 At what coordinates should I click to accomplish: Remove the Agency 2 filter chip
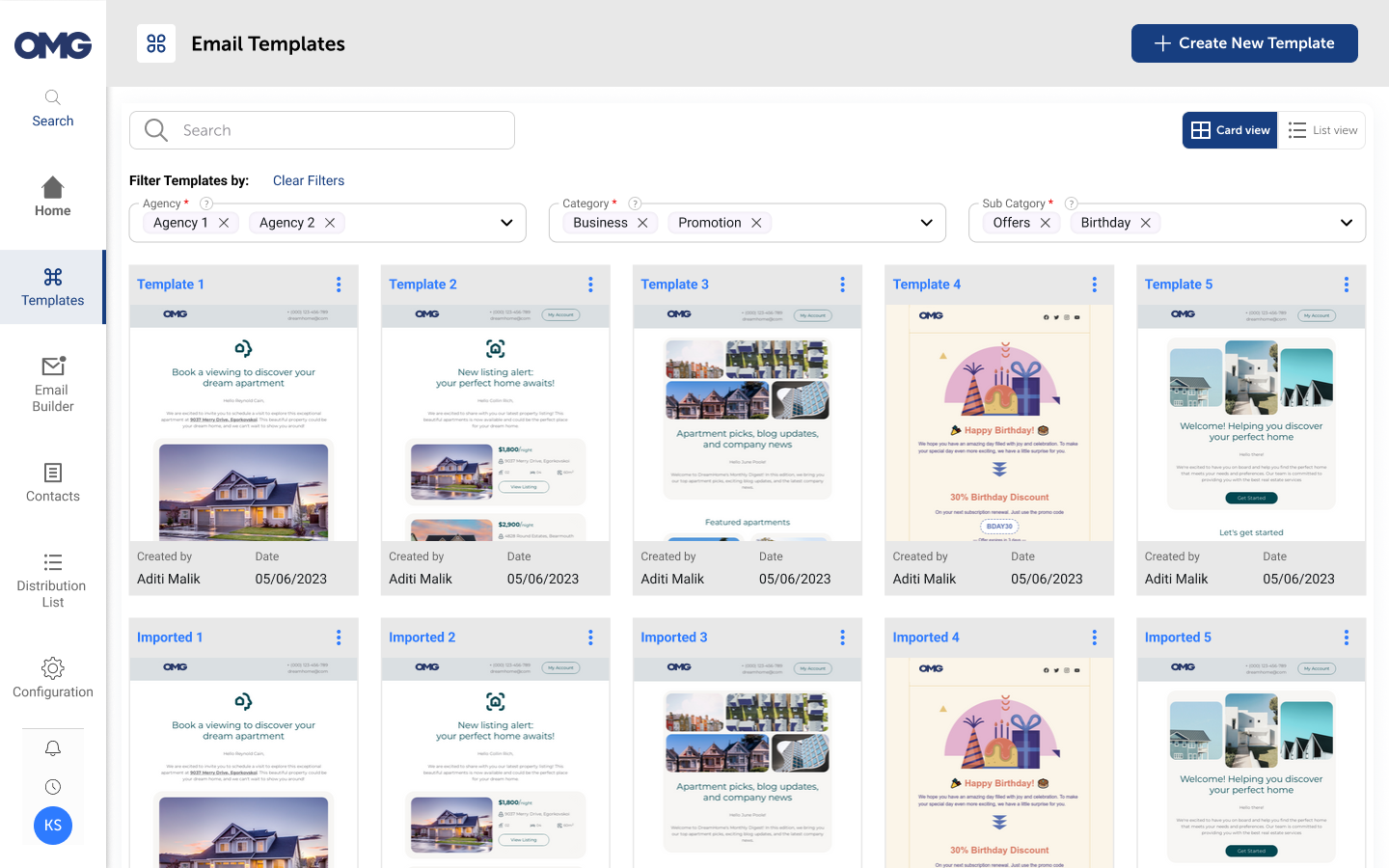330,223
